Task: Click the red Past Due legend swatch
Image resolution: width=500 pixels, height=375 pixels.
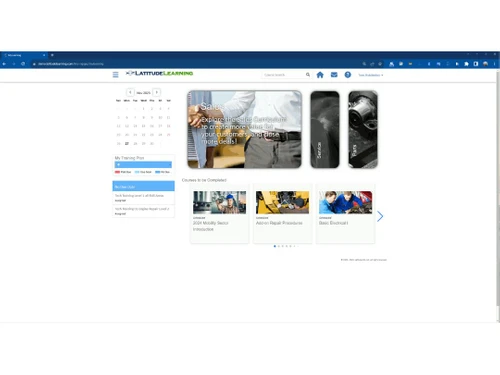Action: pyautogui.click(x=117, y=172)
